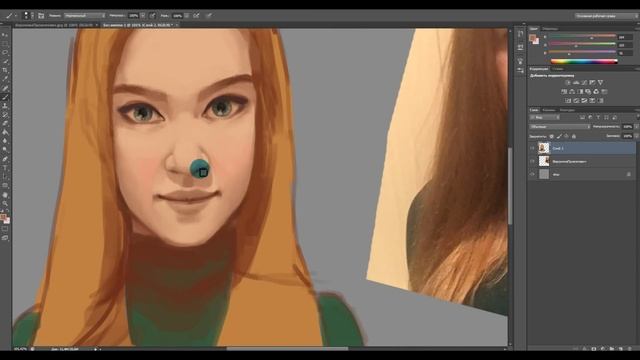Select the Hand tool

[5, 194]
